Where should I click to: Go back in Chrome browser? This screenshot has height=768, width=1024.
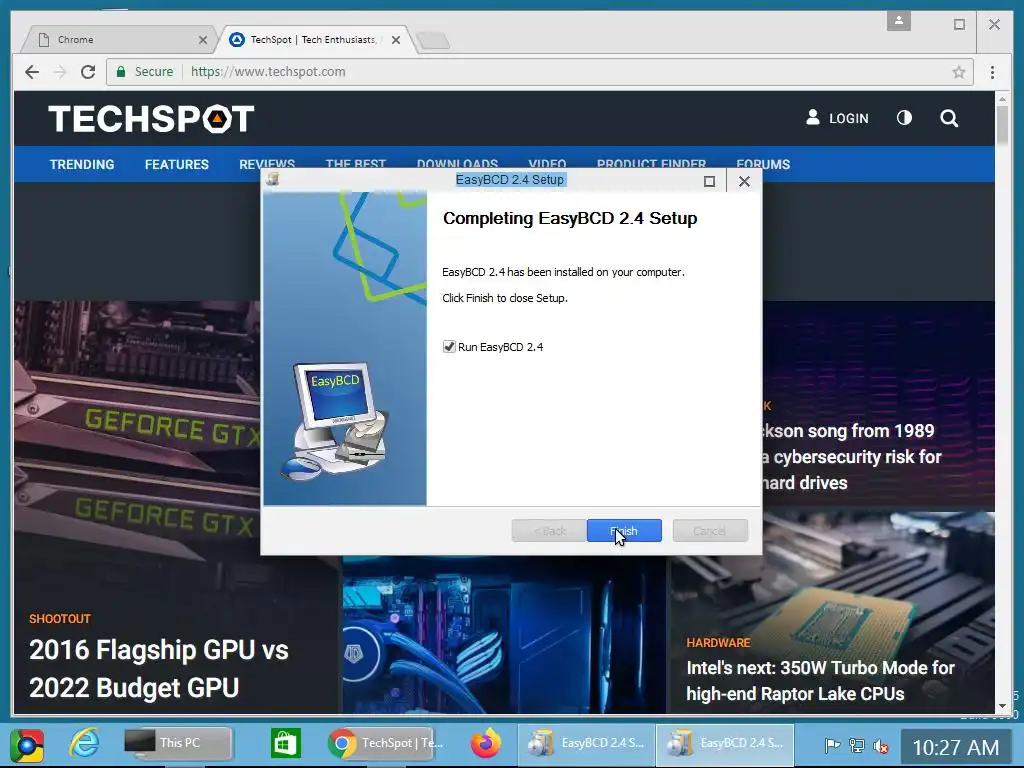point(31,72)
